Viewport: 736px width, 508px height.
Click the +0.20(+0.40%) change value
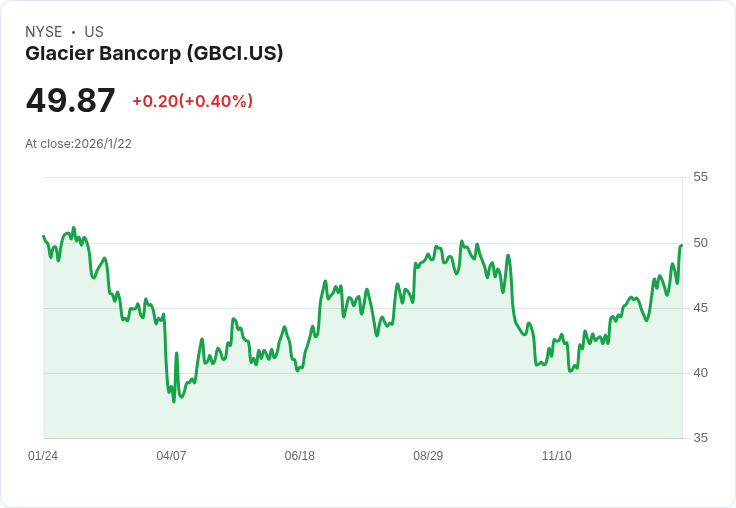192,101
